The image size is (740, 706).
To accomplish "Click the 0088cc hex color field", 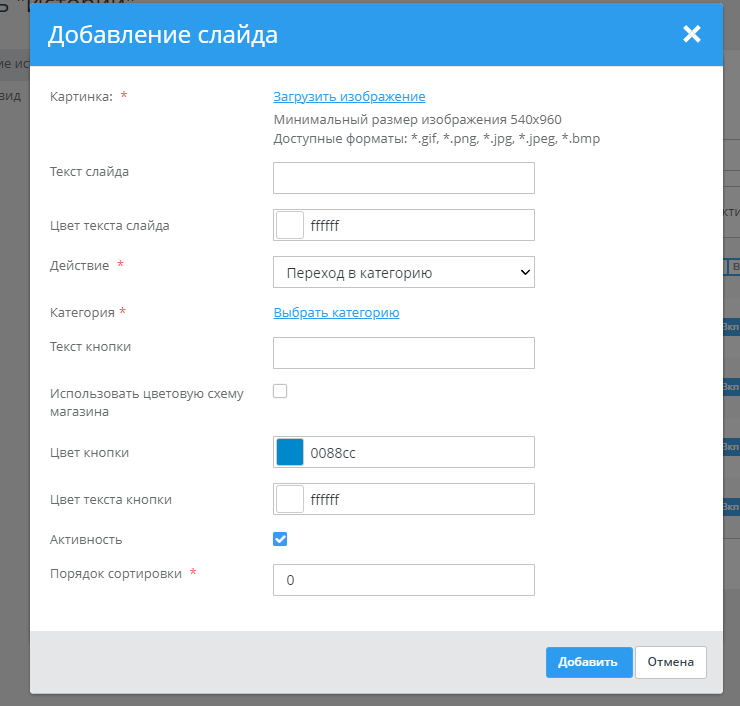I will pos(420,452).
